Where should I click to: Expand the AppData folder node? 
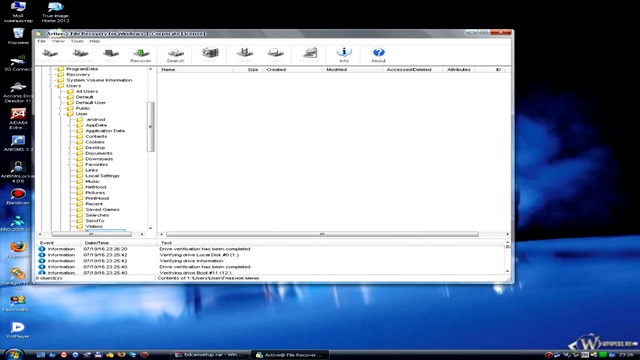coord(69,125)
